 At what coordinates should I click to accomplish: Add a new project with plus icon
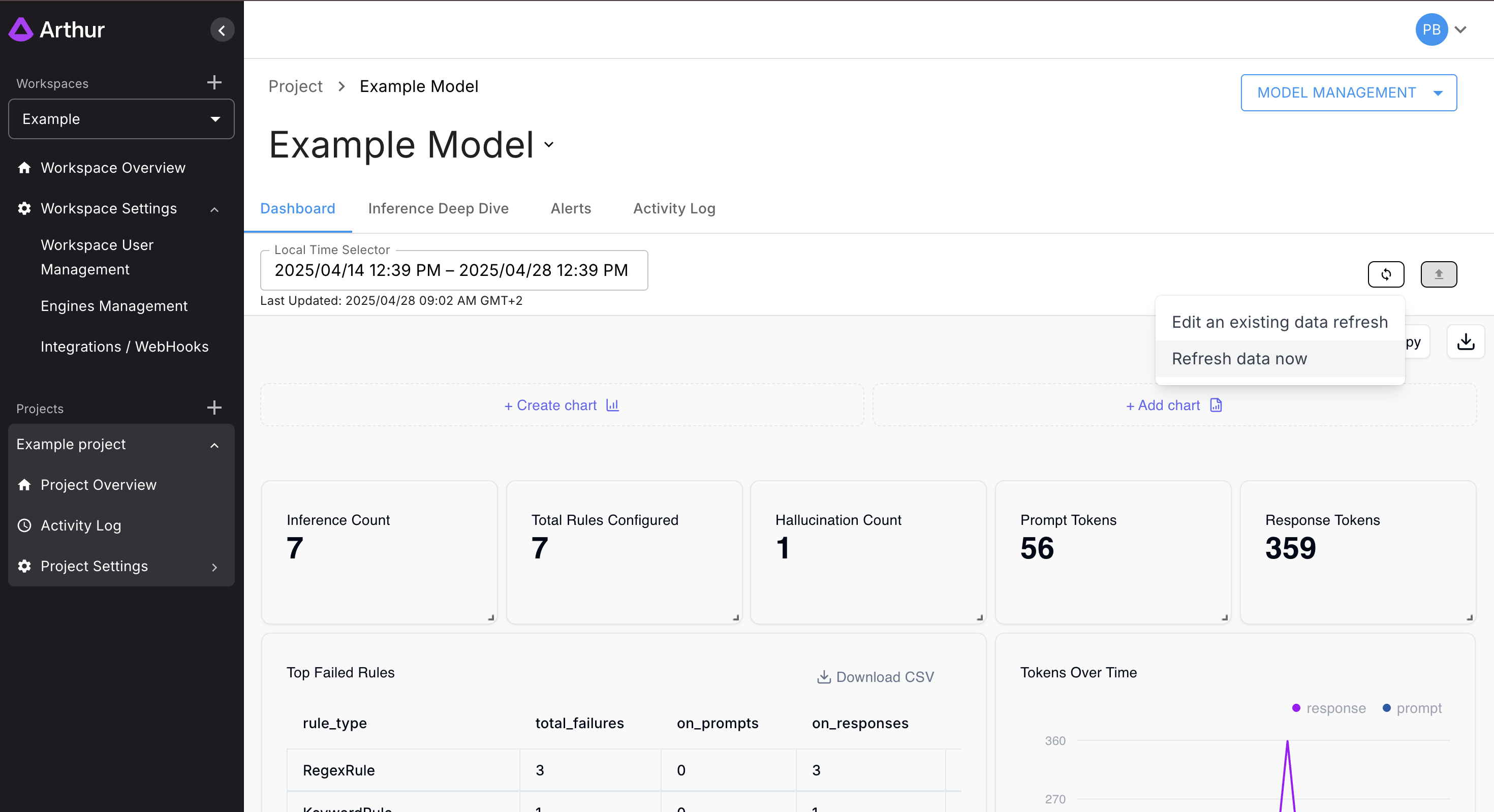pos(214,408)
